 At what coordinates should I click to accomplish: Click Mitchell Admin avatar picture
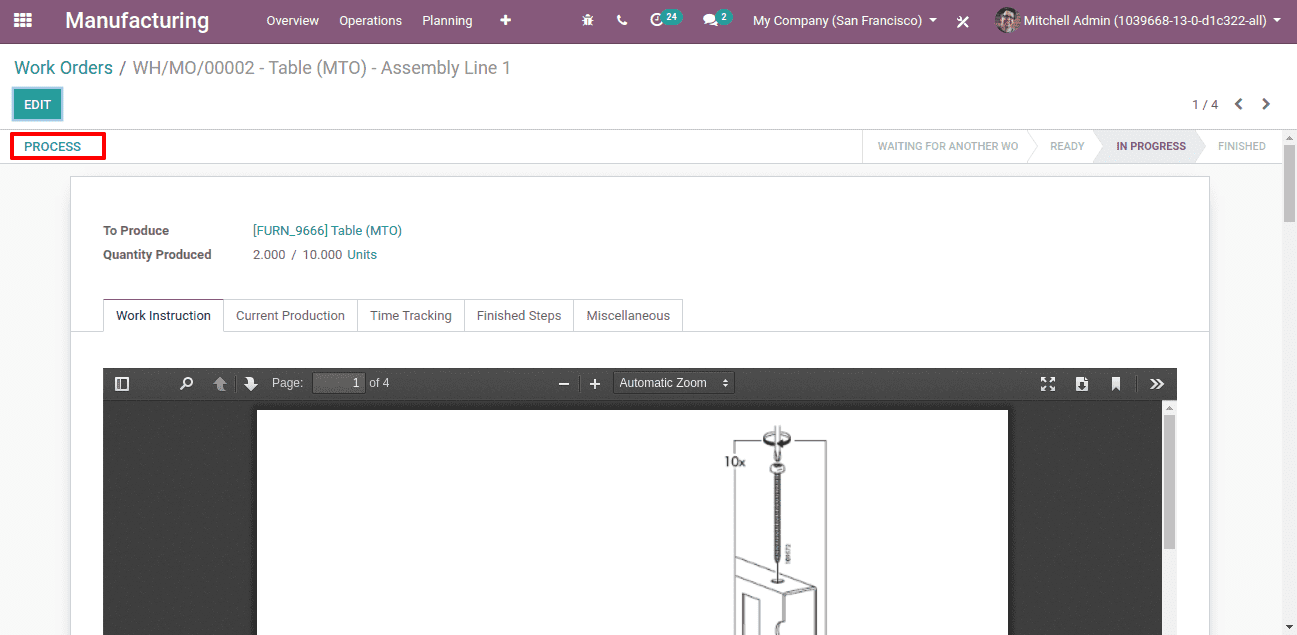(1008, 20)
